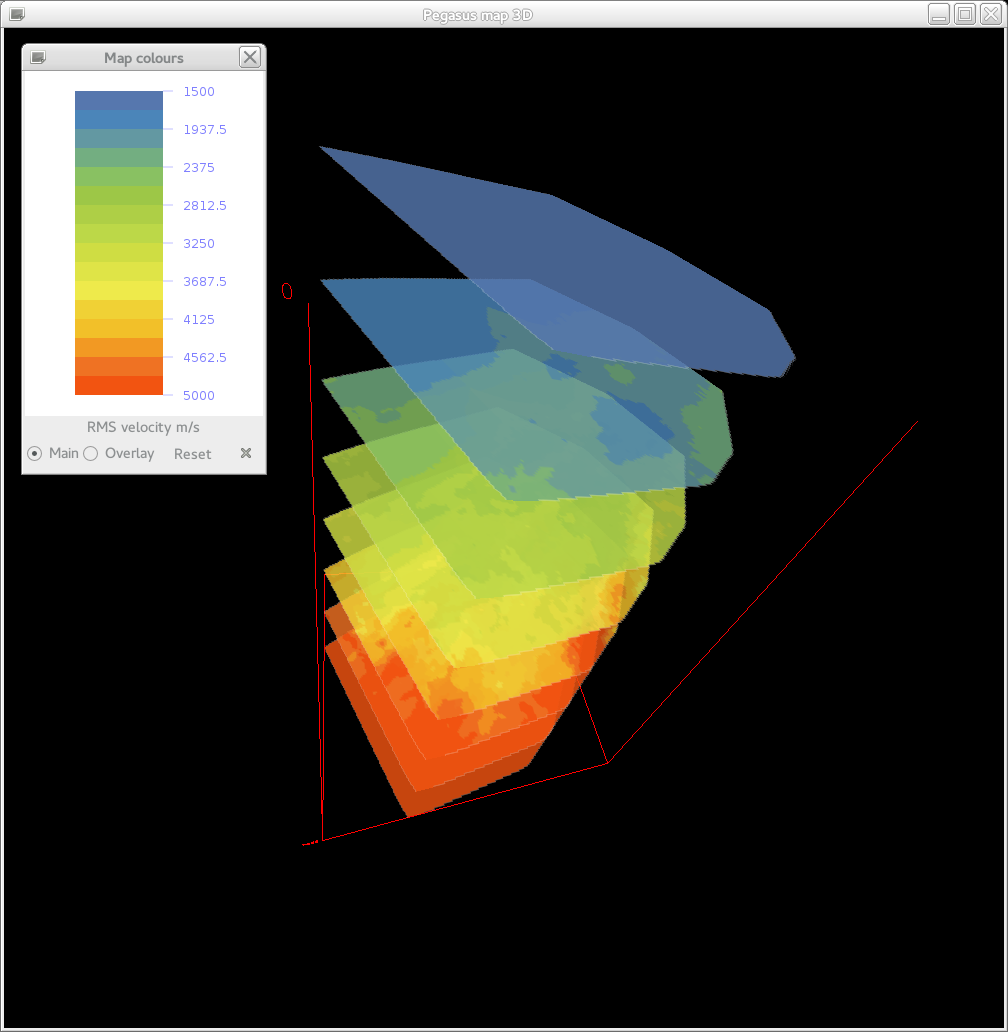
Task: Click the small X icon beside Reset
Action: [246, 453]
